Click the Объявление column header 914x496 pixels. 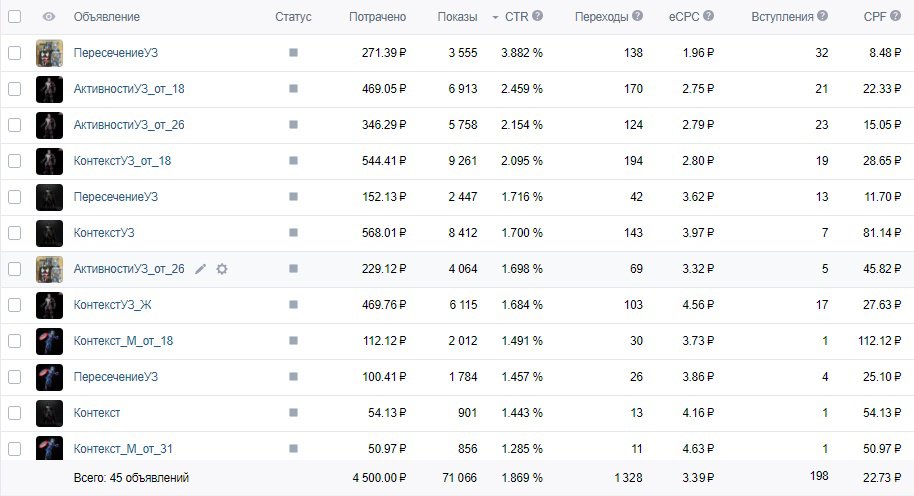107,17
